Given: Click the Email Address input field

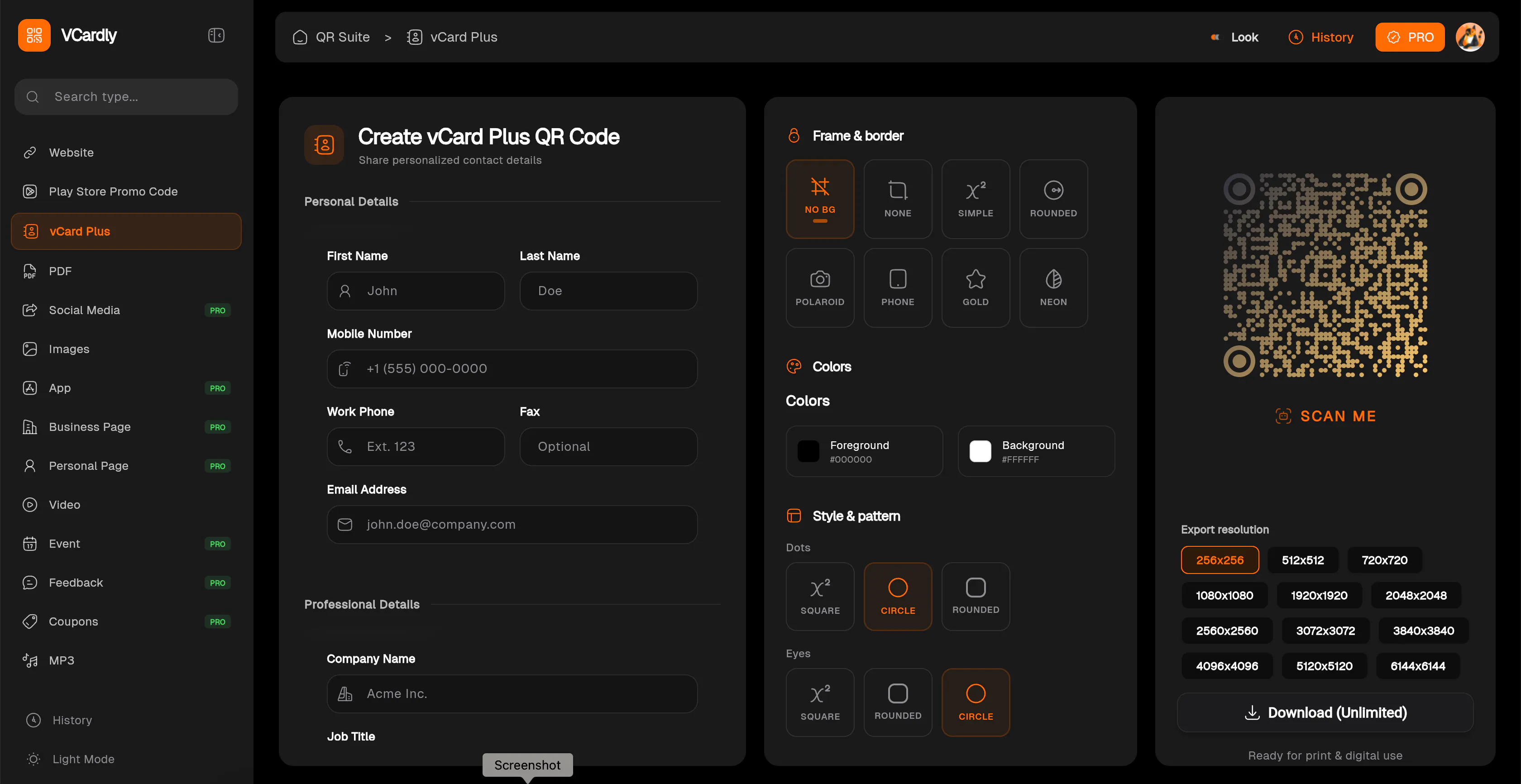Looking at the screenshot, I should [x=512, y=524].
